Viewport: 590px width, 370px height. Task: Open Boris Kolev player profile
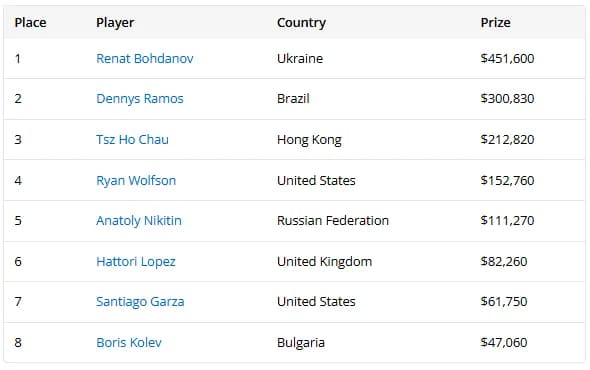(x=129, y=343)
